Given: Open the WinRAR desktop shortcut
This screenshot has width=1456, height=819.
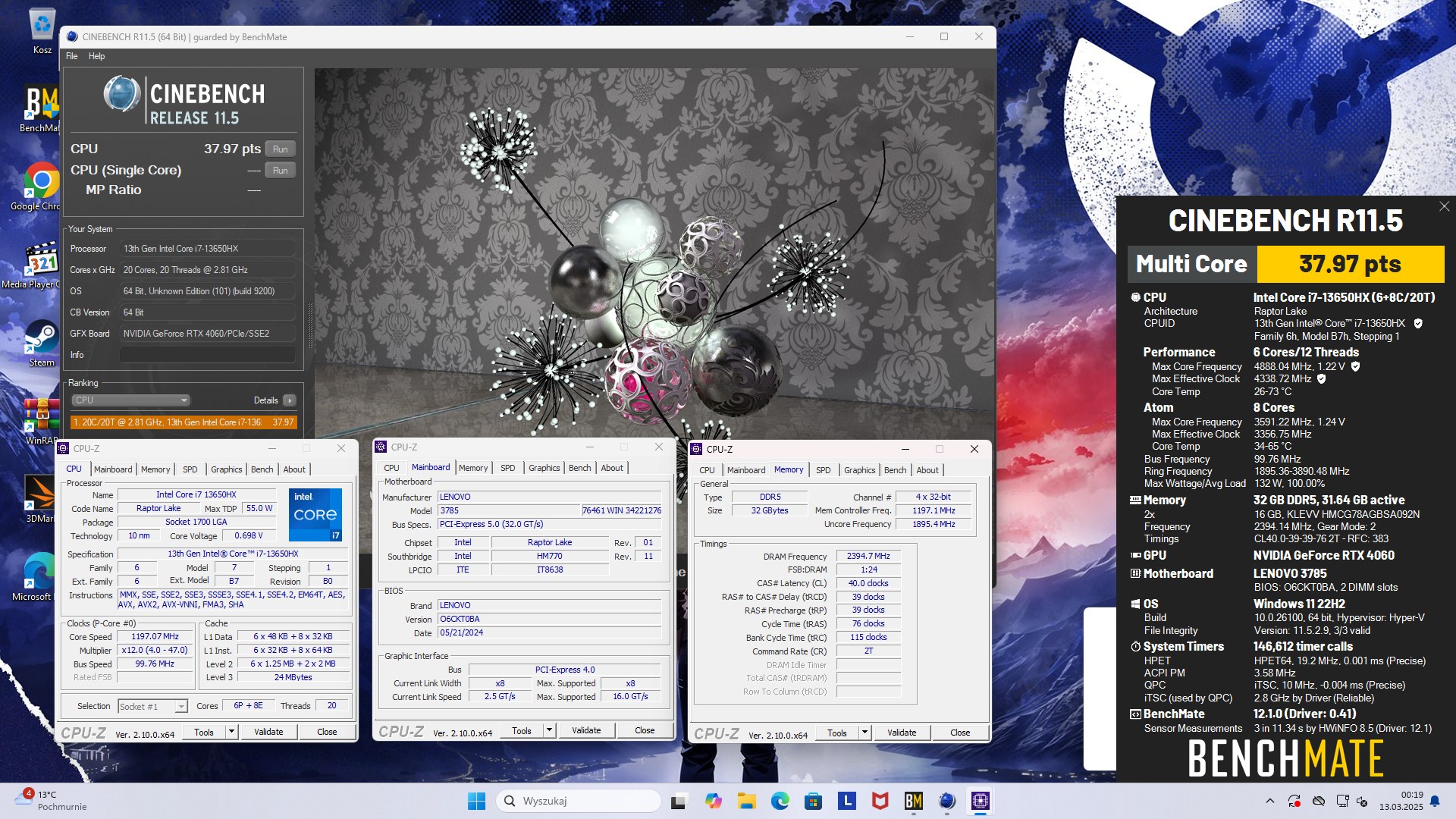Looking at the screenshot, I should [42, 421].
